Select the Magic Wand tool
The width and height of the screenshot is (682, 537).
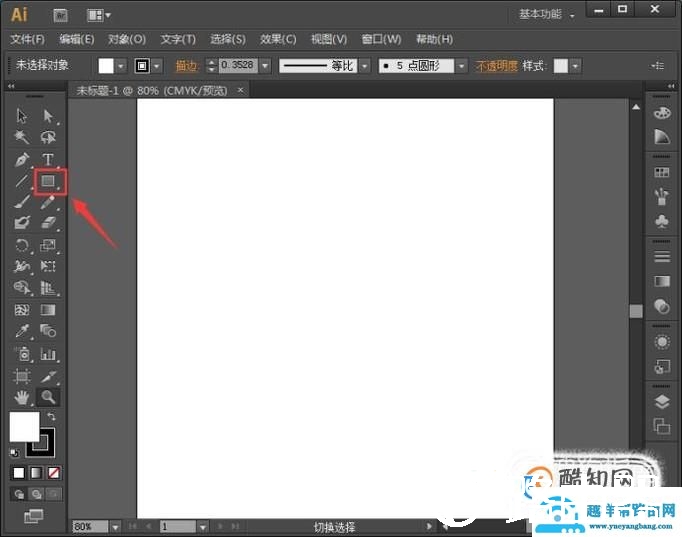22,137
